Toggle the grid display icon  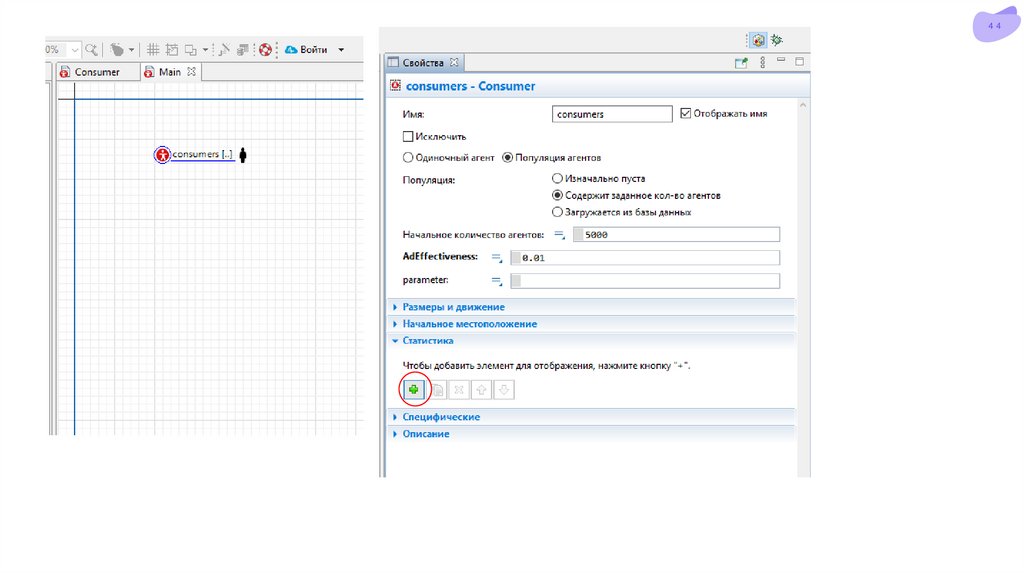point(153,50)
